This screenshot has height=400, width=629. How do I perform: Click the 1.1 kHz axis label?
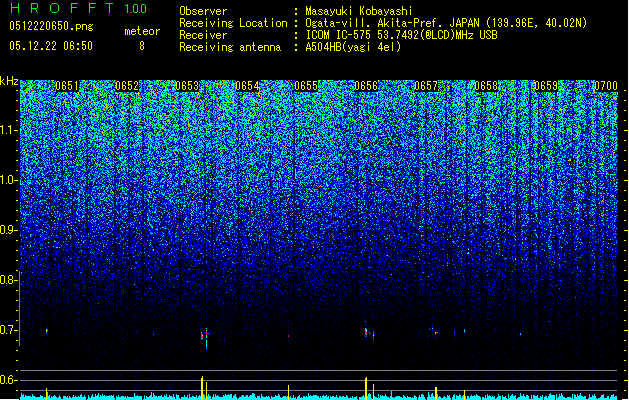click(x=9, y=130)
